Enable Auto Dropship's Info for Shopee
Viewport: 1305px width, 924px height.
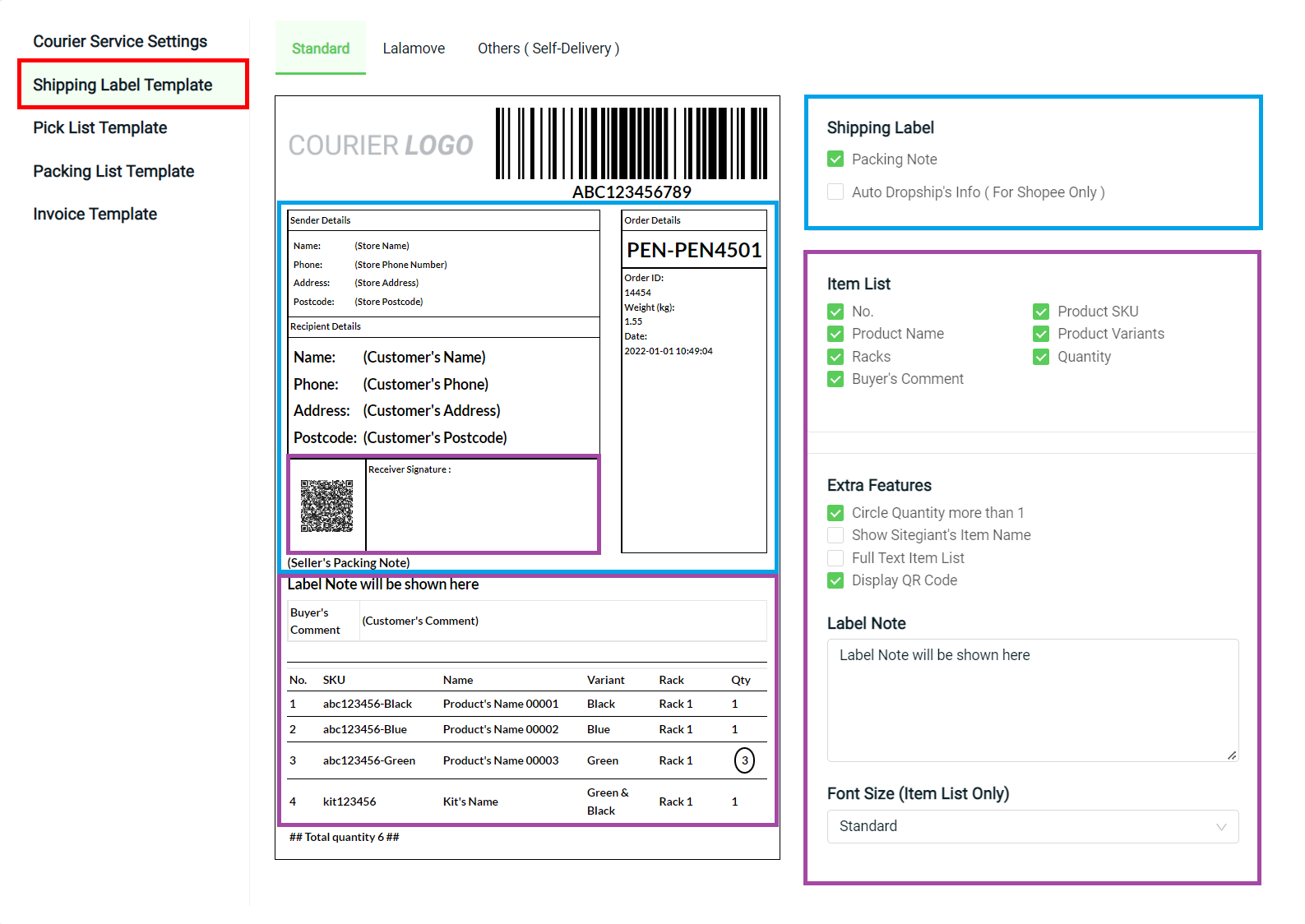pyautogui.click(x=835, y=192)
